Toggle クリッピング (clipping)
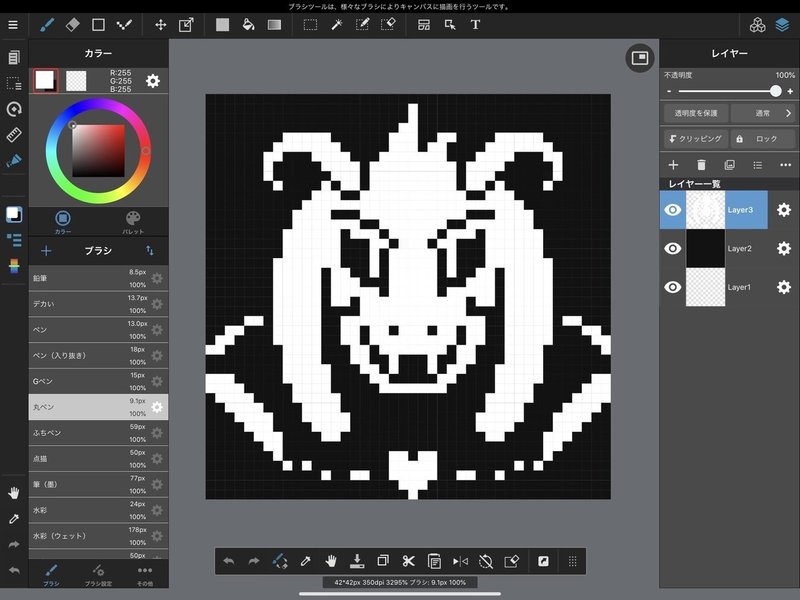Screen dimensions: 800x600 coord(696,139)
